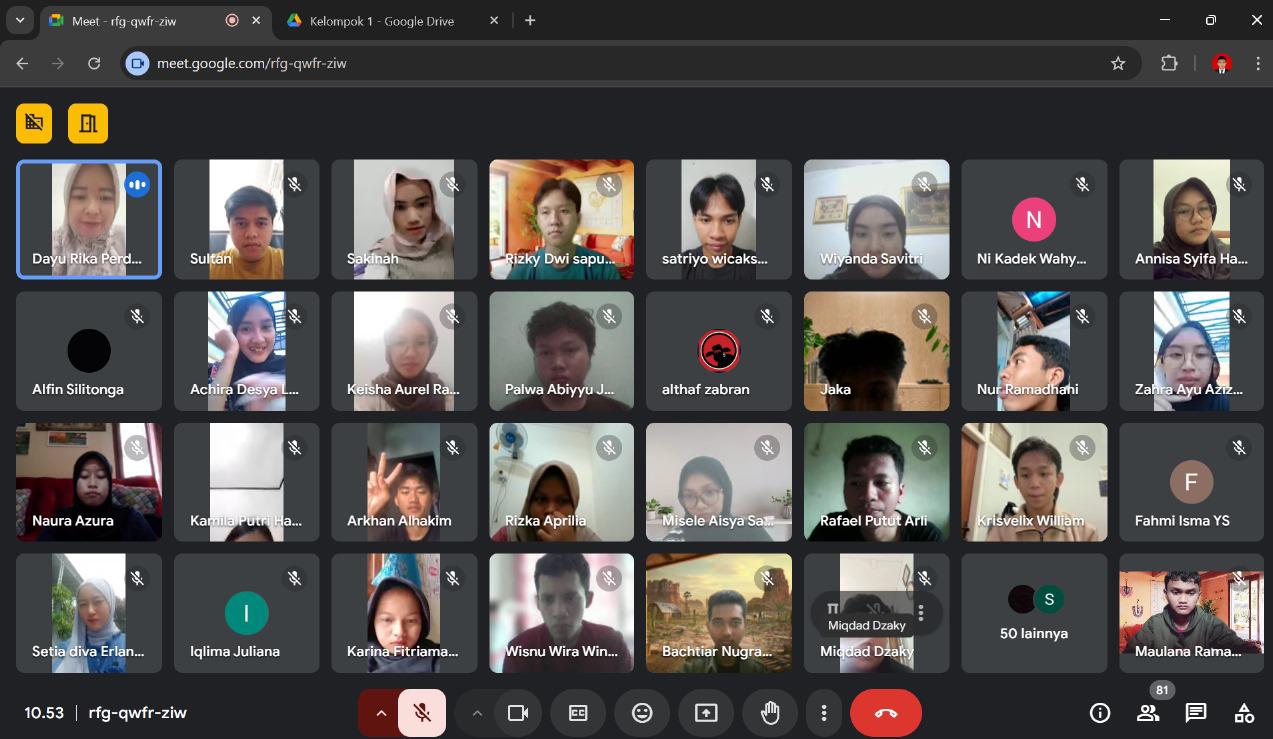The width and height of the screenshot is (1273, 739).
Task: Open the meeting details info icon
Action: [x=1100, y=713]
